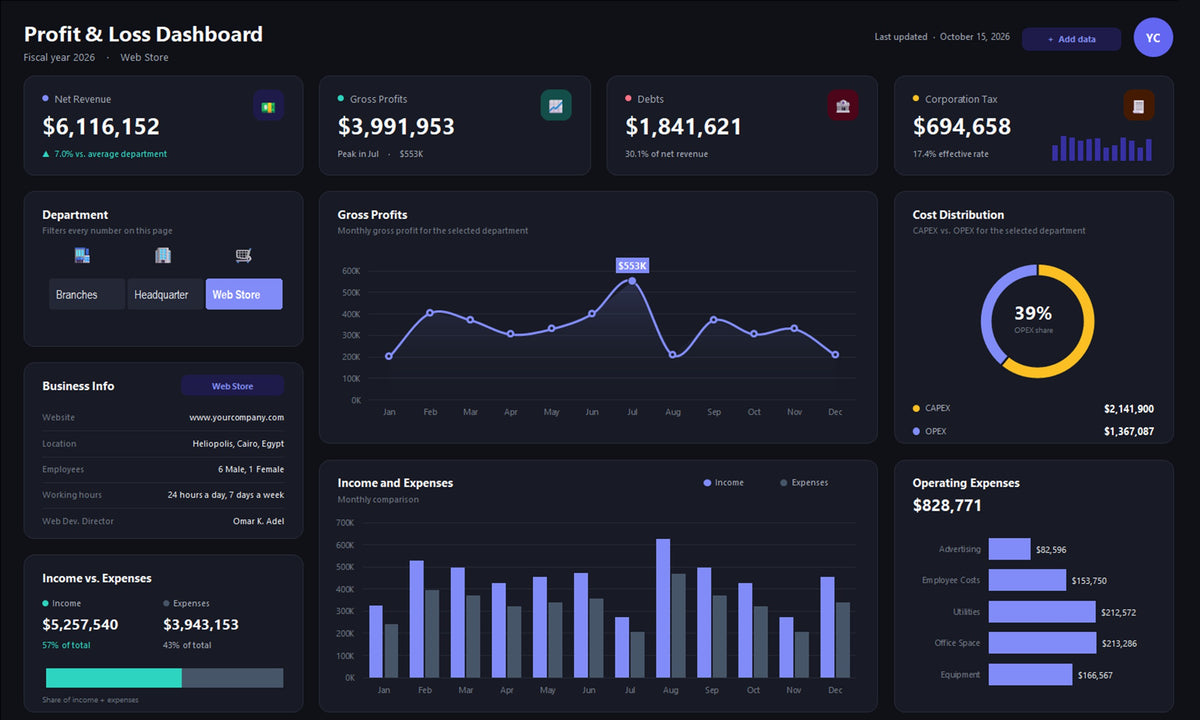The width and height of the screenshot is (1200, 720).
Task: Click the Web Store badge in Business Info
Action: 233,386
